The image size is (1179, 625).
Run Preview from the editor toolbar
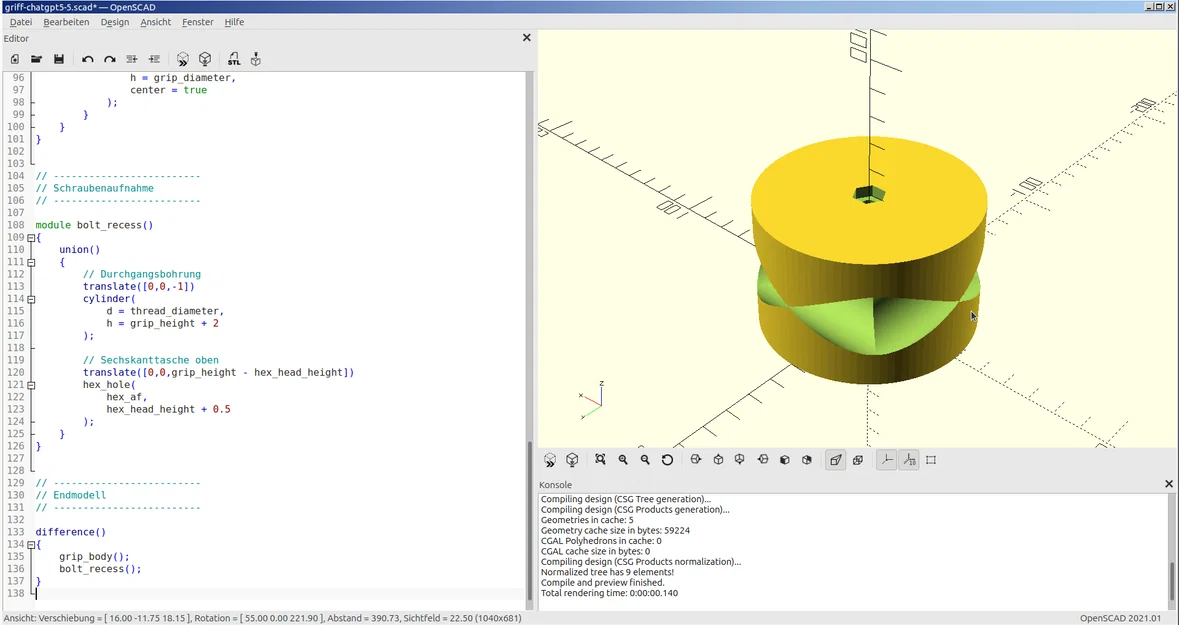(182, 59)
